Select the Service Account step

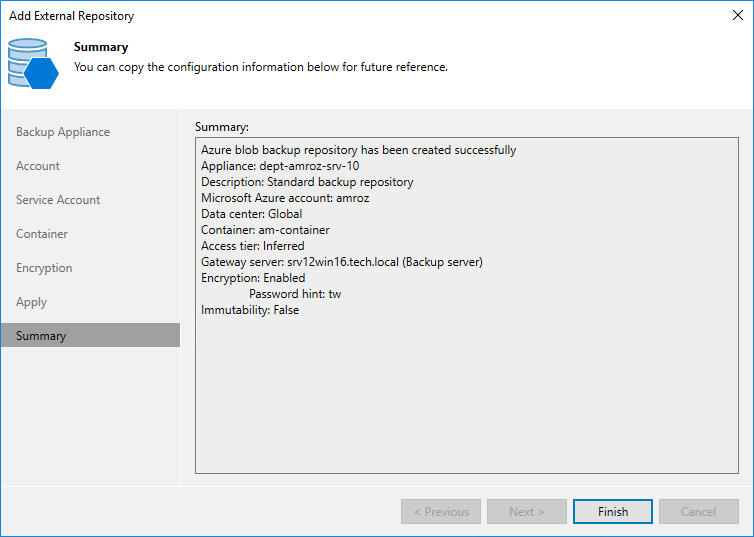pyautogui.click(x=58, y=200)
